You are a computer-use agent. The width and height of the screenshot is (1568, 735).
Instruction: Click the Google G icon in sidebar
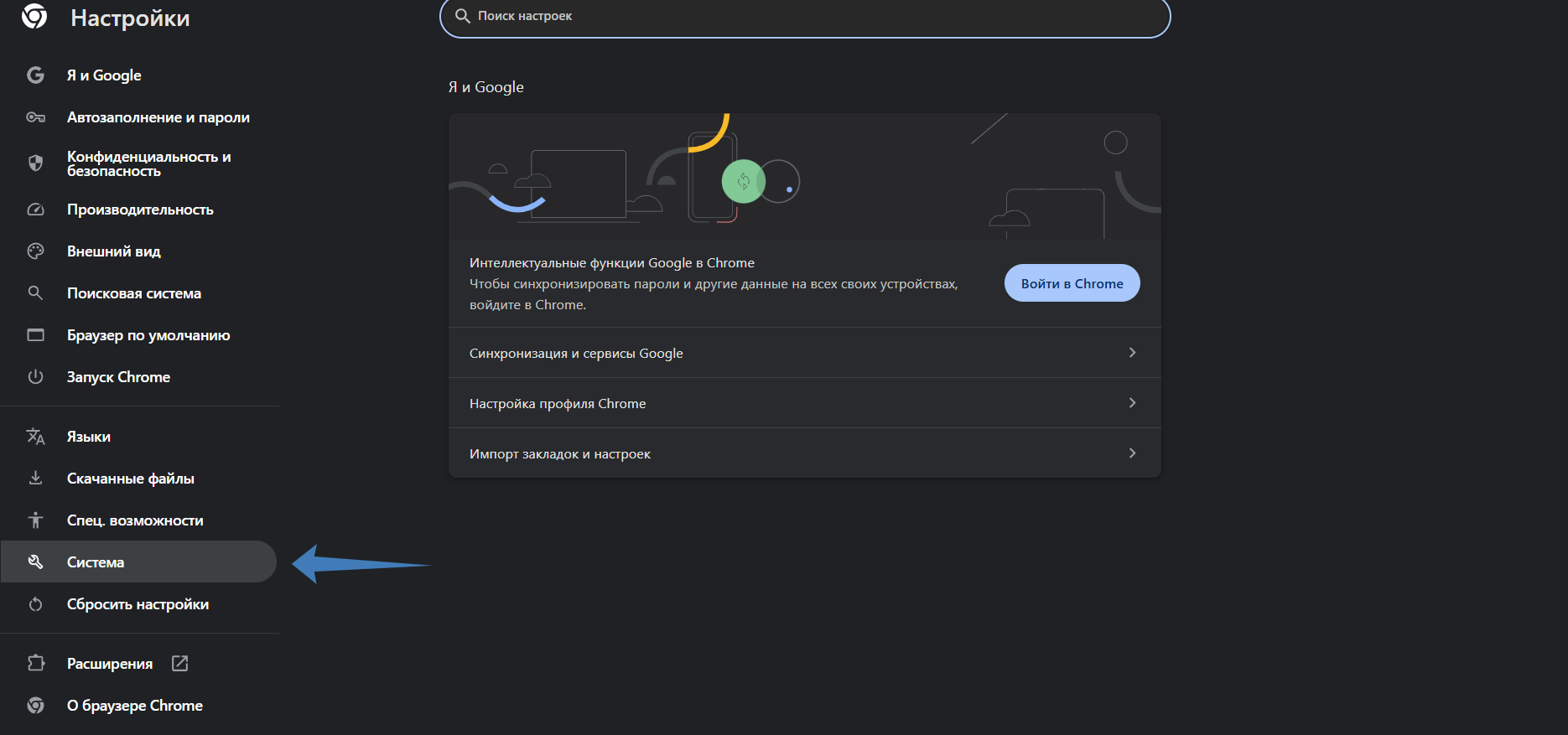coord(35,75)
